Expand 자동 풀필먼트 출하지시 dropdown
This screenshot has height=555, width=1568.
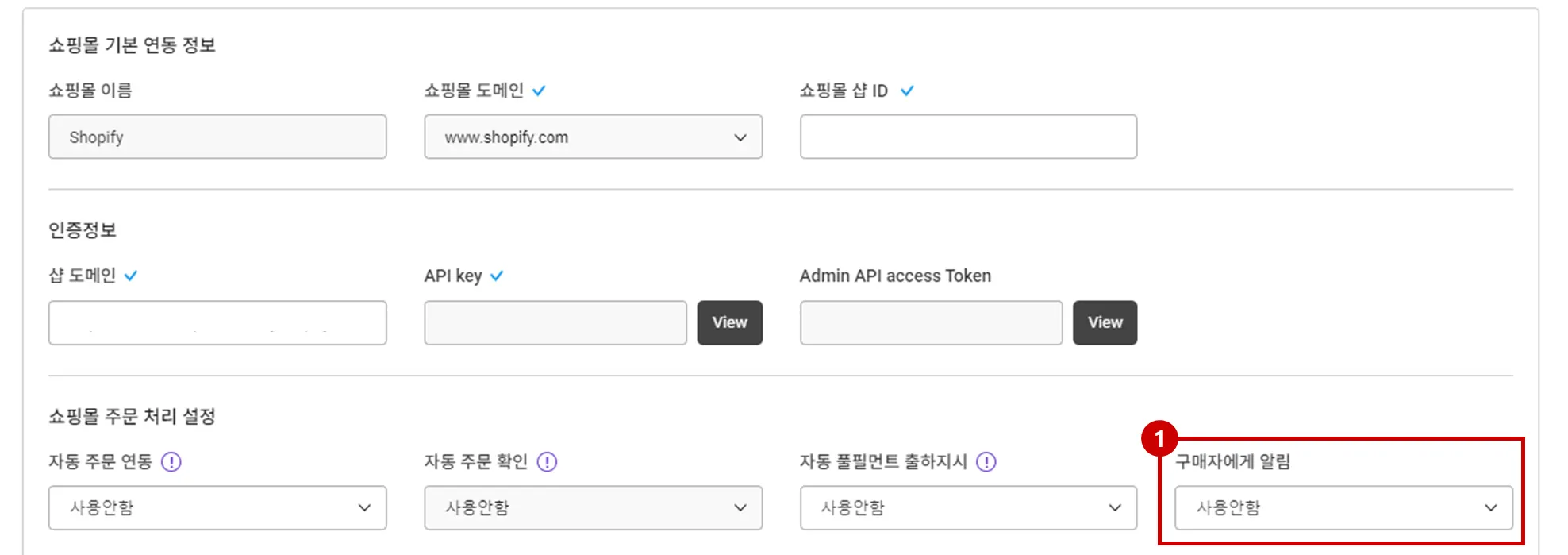point(968,507)
